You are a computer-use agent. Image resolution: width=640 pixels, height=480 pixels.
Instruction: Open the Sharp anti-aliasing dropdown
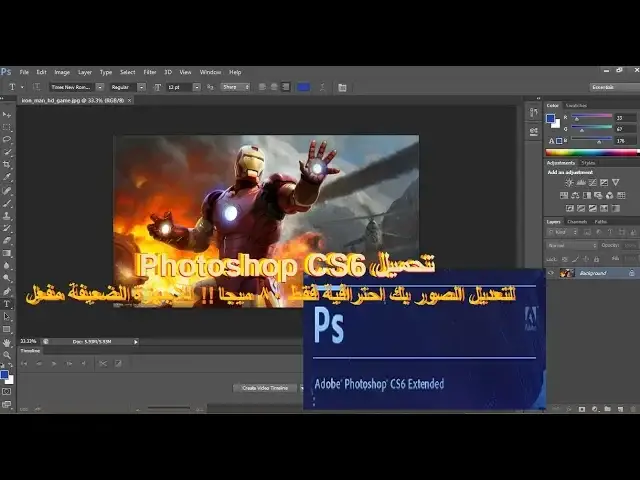click(236, 87)
